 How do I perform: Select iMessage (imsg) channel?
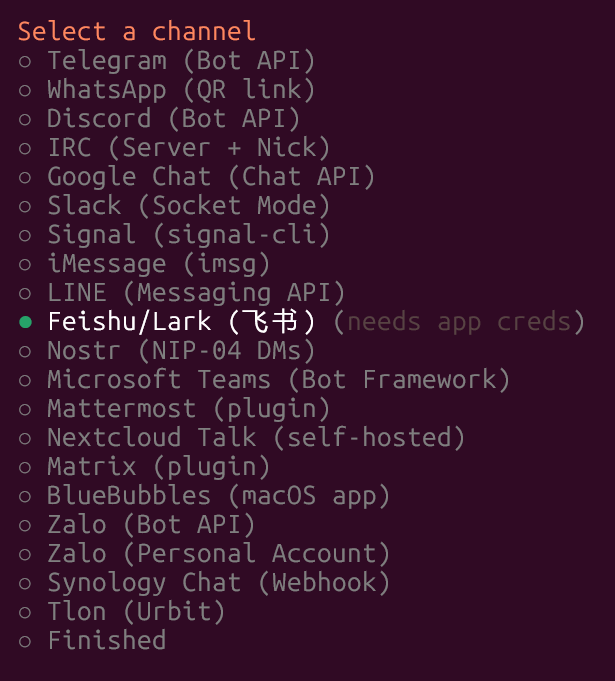coord(158,264)
